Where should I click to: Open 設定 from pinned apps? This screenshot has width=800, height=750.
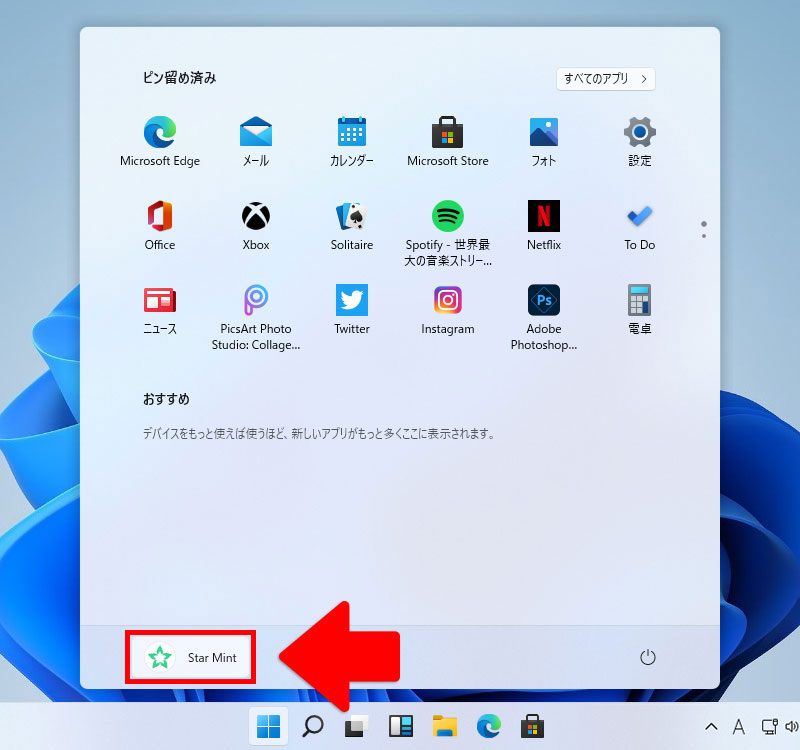(x=639, y=142)
